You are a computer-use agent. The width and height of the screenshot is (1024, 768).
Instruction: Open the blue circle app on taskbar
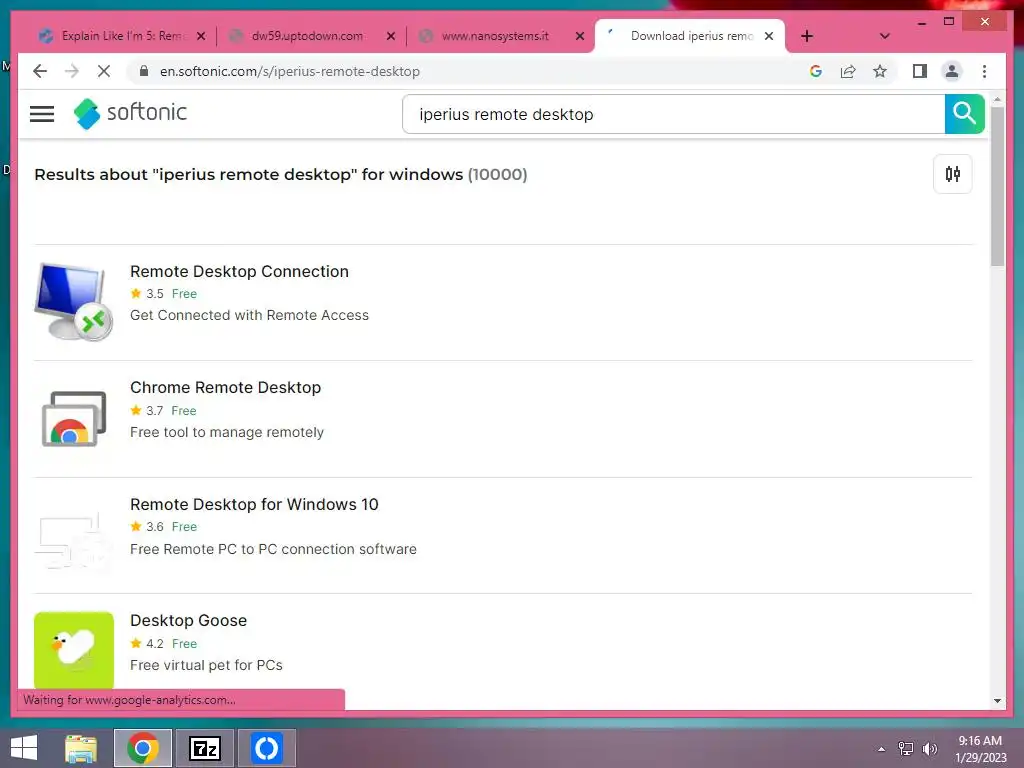(x=266, y=748)
